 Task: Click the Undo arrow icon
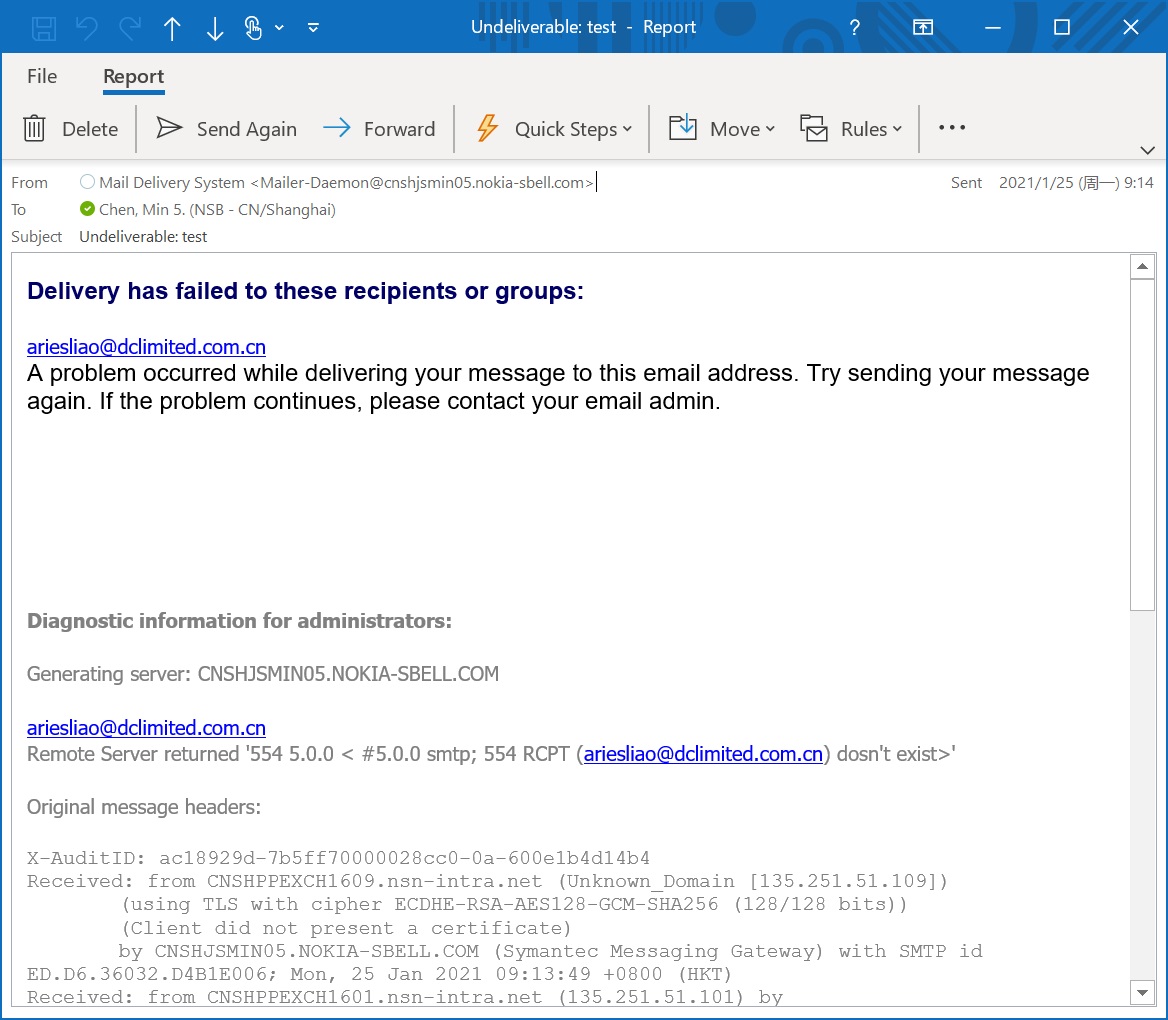(87, 27)
